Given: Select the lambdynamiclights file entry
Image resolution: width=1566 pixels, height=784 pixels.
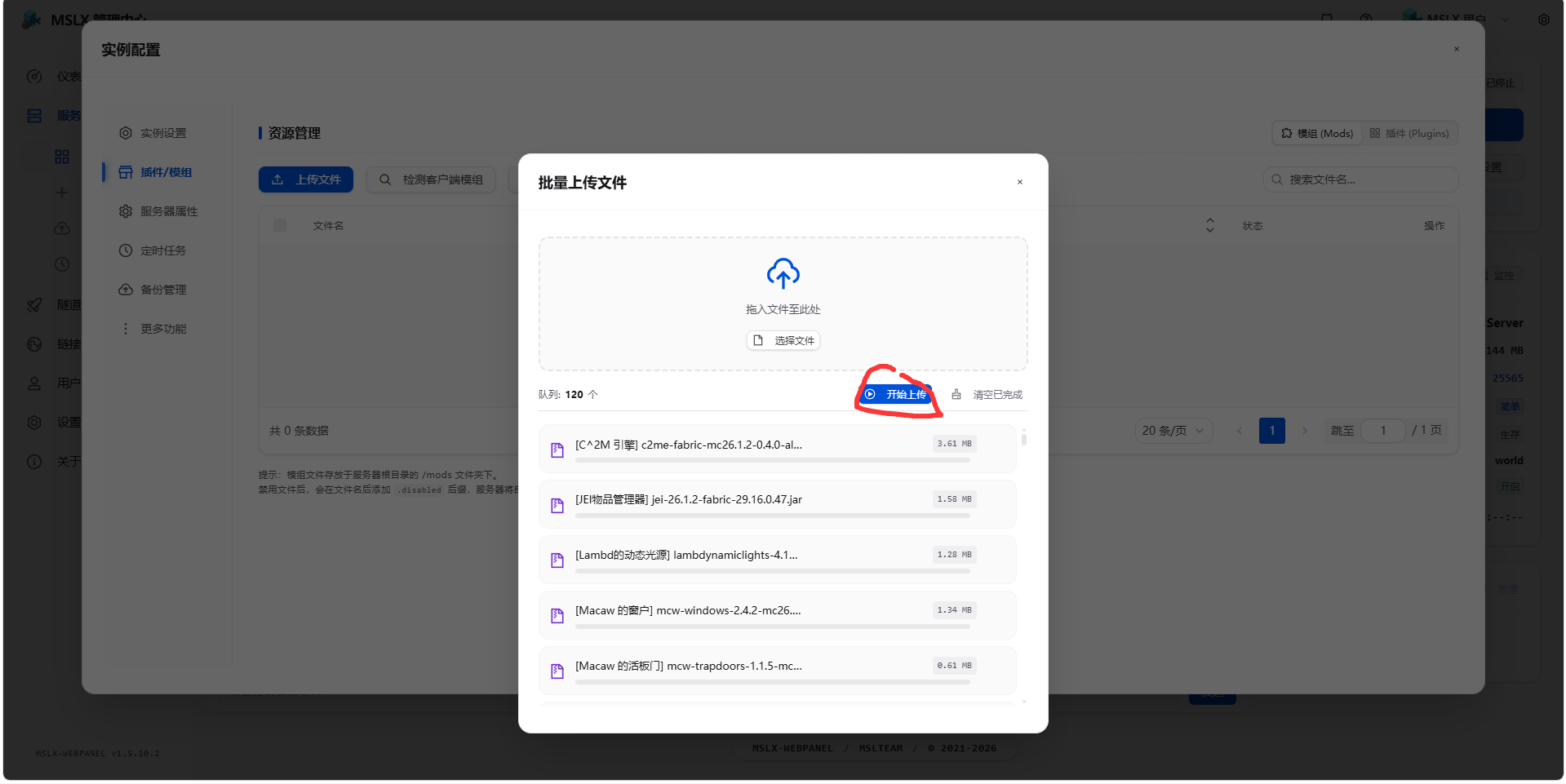Looking at the screenshot, I should [777, 559].
